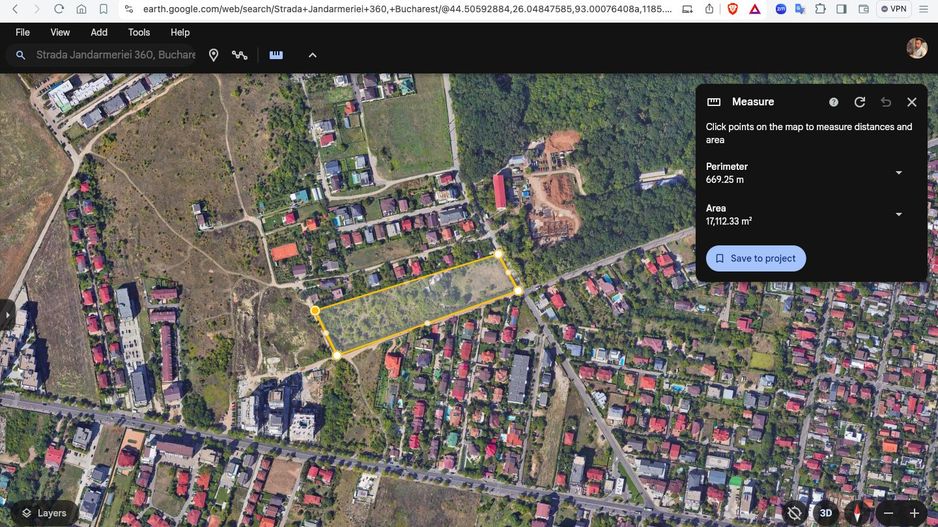Image resolution: width=938 pixels, height=527 pixels.
Task: Open the Tools menu
Action: [x=139, y=32]
